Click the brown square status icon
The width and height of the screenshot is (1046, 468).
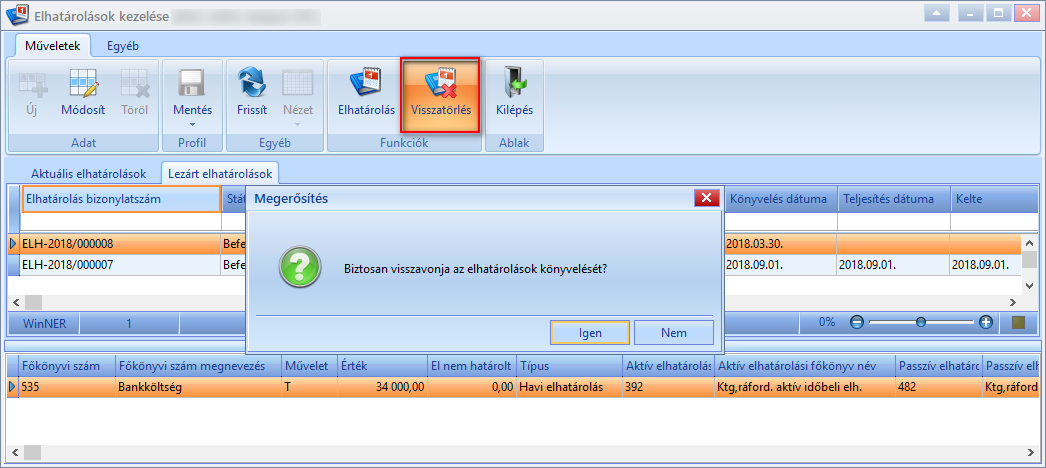pyautogui.click(x=1018, y=323)
